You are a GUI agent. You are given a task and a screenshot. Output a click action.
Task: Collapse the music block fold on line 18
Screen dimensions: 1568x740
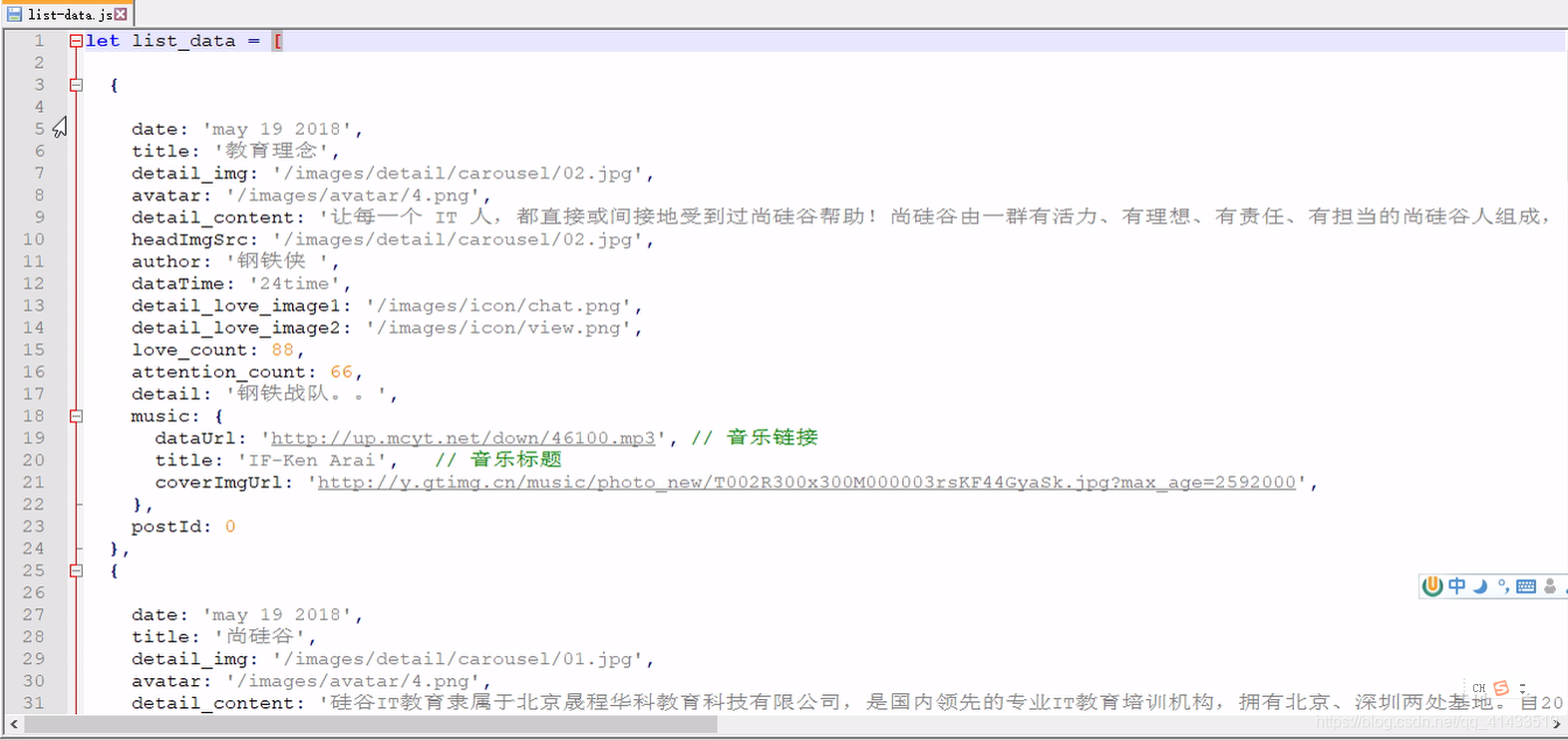[76, 416]
